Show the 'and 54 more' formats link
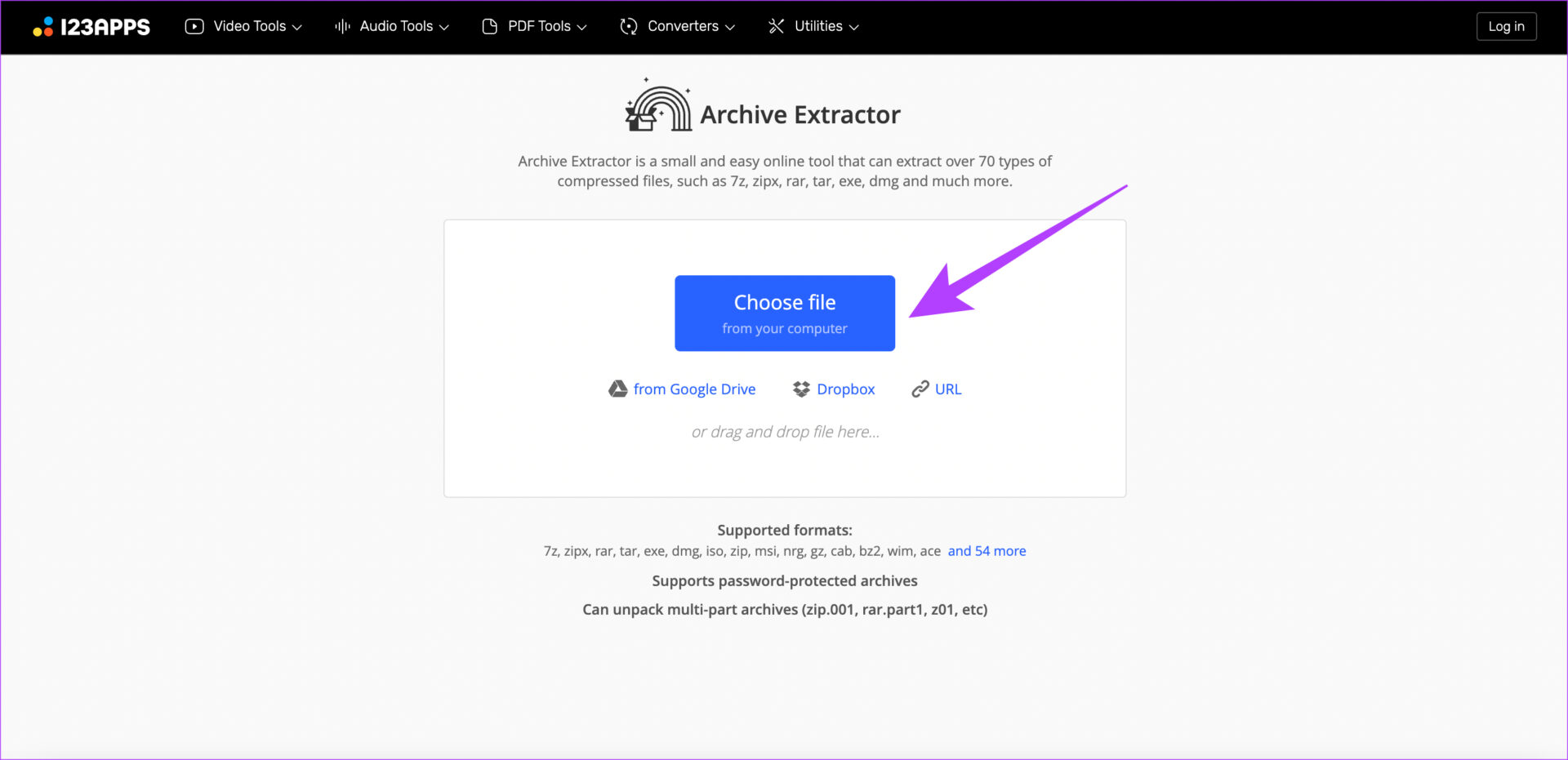 (987, 551)
